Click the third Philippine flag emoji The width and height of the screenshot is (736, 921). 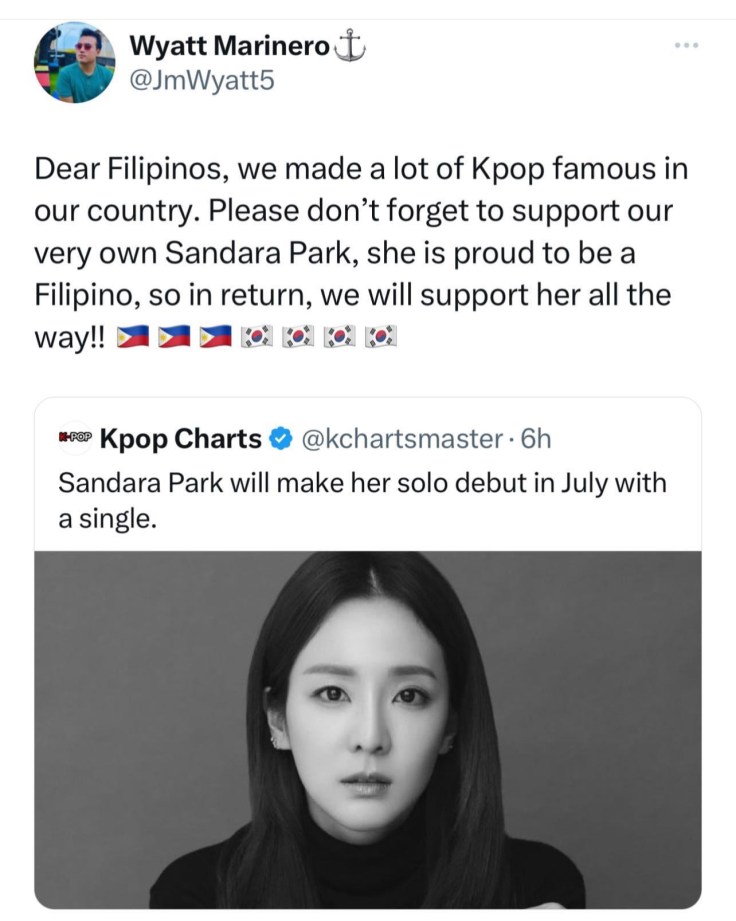tap(215, 338)
